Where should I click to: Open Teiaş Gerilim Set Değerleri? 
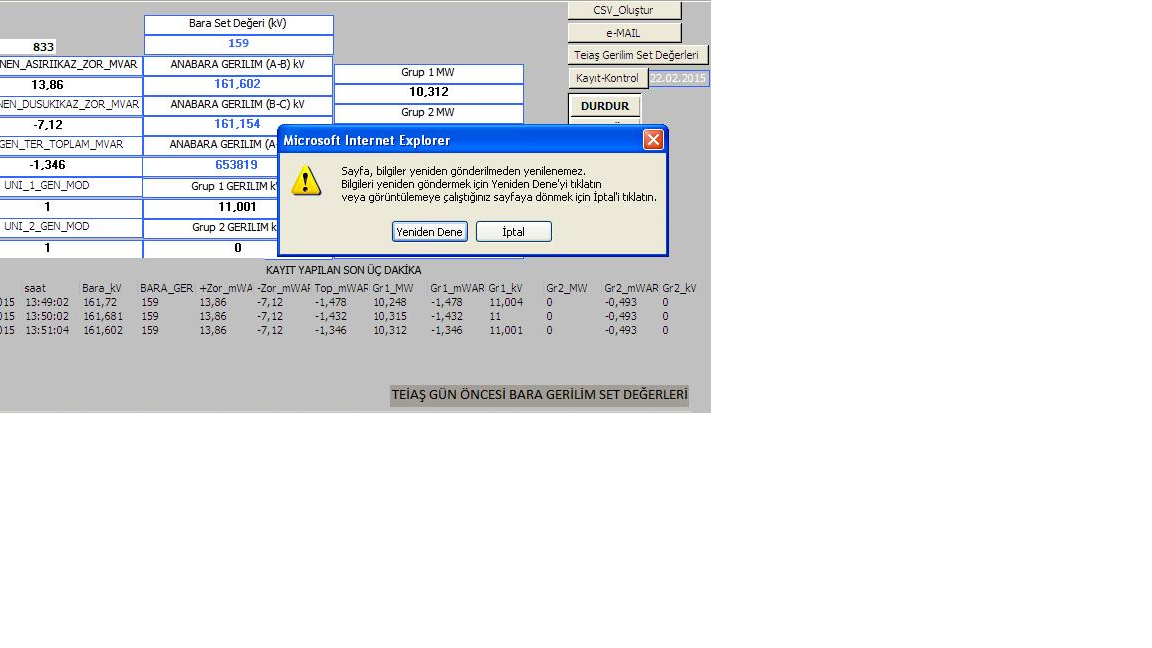point(637,55)
